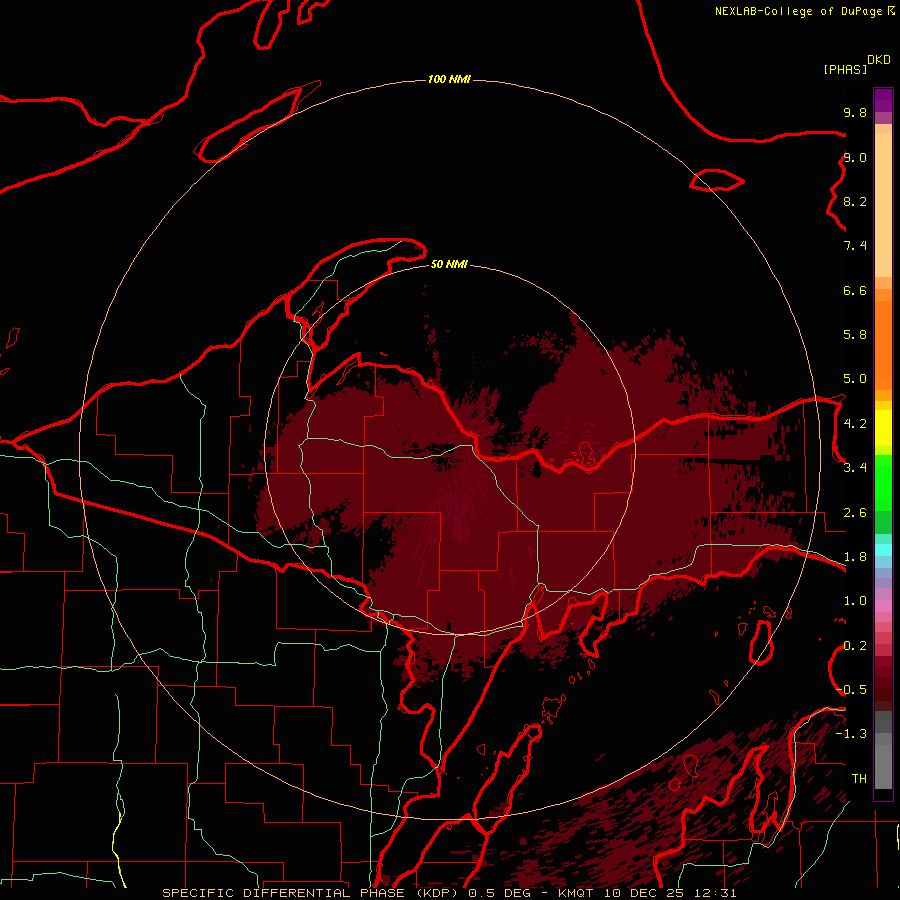Click the 9.8 colorbar value label
Screen dimensions: 900x900
click(x=855, y=112)
